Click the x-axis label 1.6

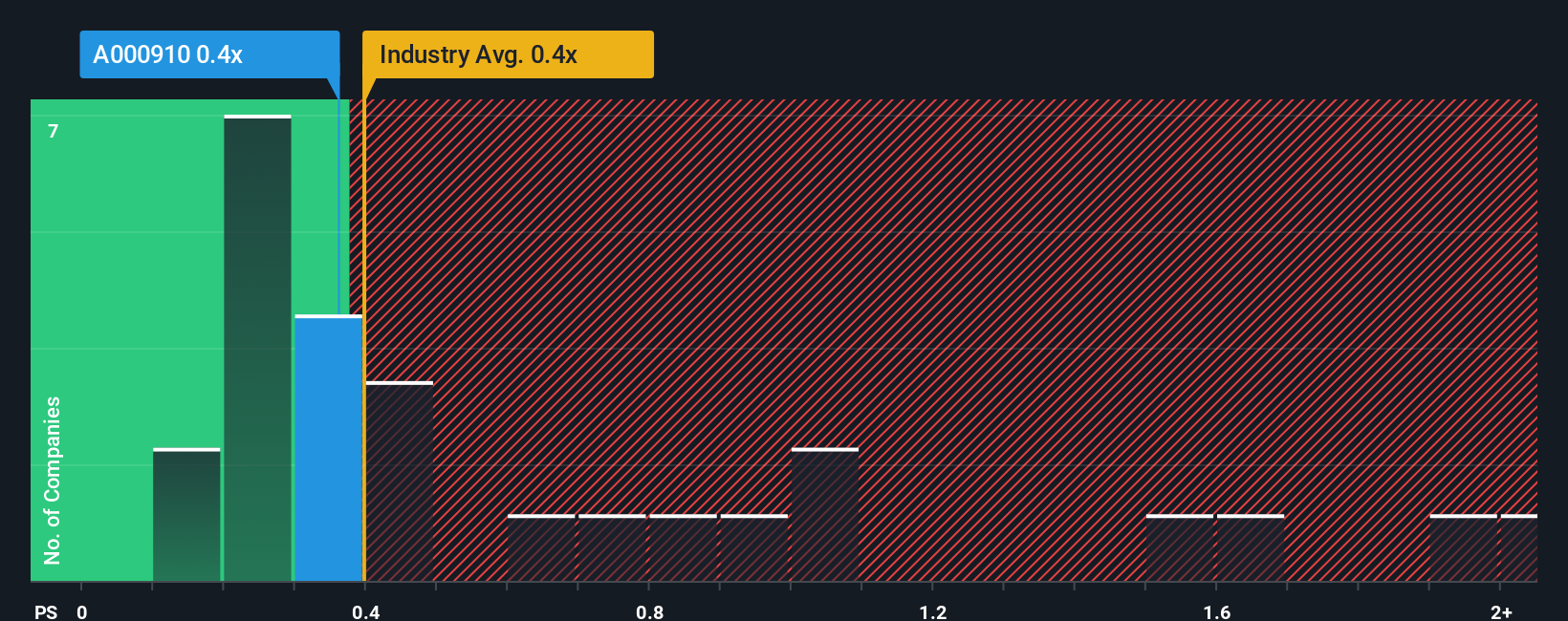(1216, 611)
